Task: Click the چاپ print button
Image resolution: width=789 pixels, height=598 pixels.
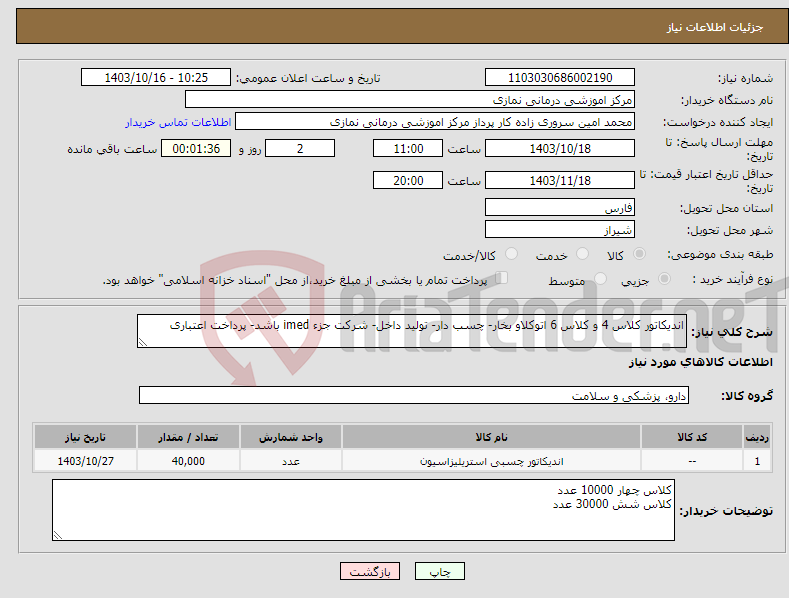Action: pyautogui.click(x=440, y=571)
